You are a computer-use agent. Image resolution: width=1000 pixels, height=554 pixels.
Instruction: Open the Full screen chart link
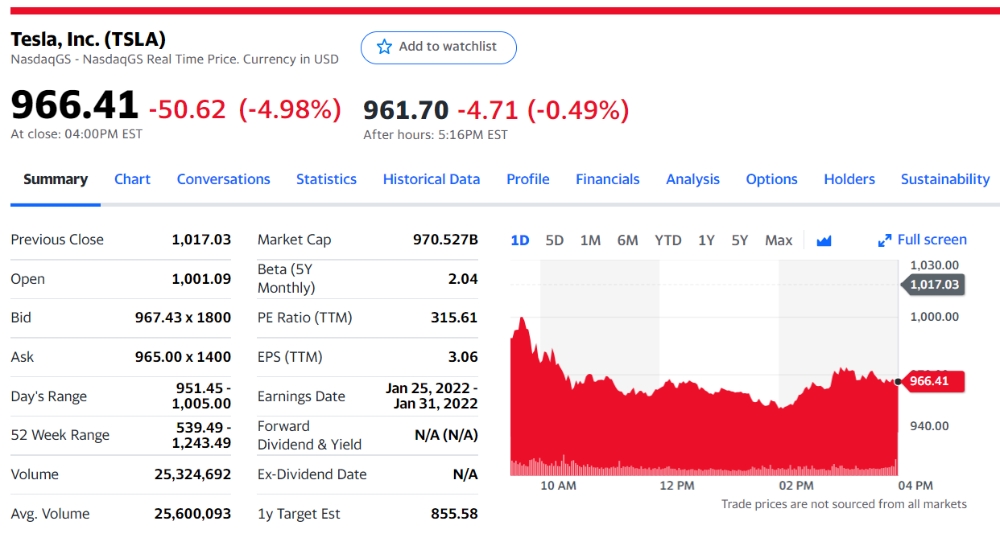pos(932,240)
